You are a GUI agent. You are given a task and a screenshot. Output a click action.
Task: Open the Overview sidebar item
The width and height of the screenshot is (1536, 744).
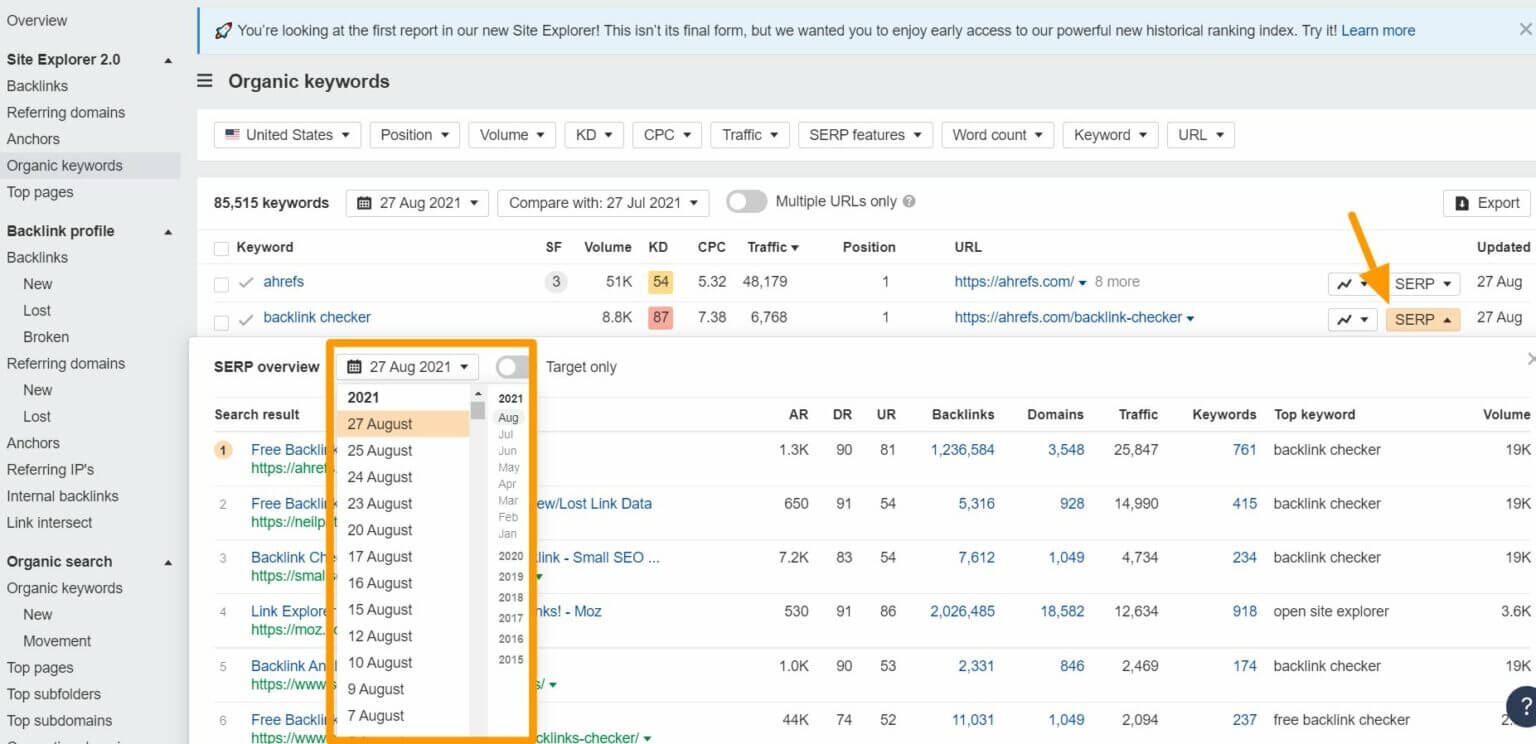coord(37,21)
